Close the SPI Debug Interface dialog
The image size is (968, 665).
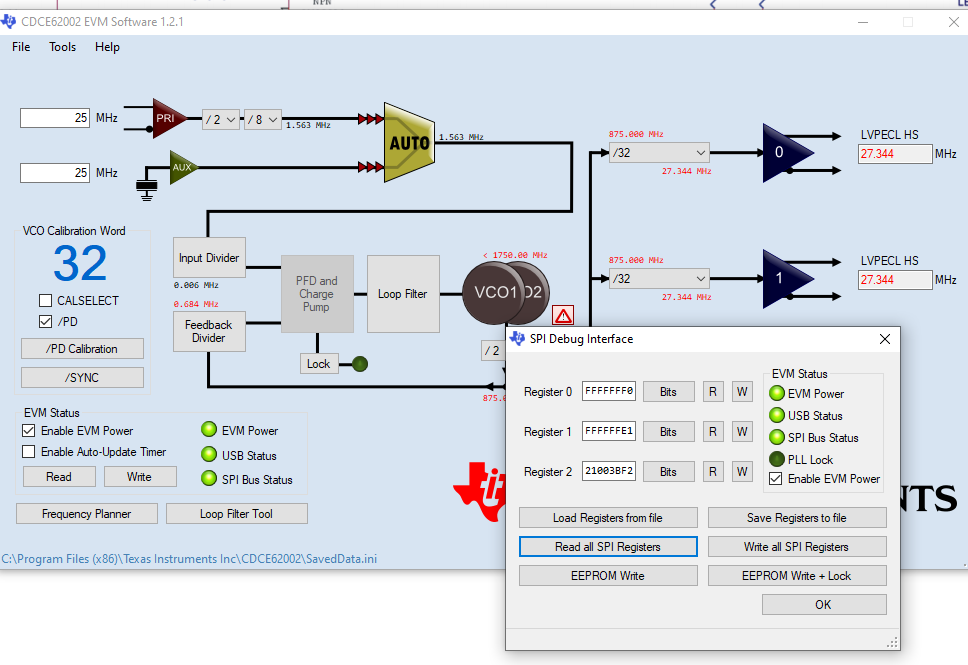click(885, 339)
